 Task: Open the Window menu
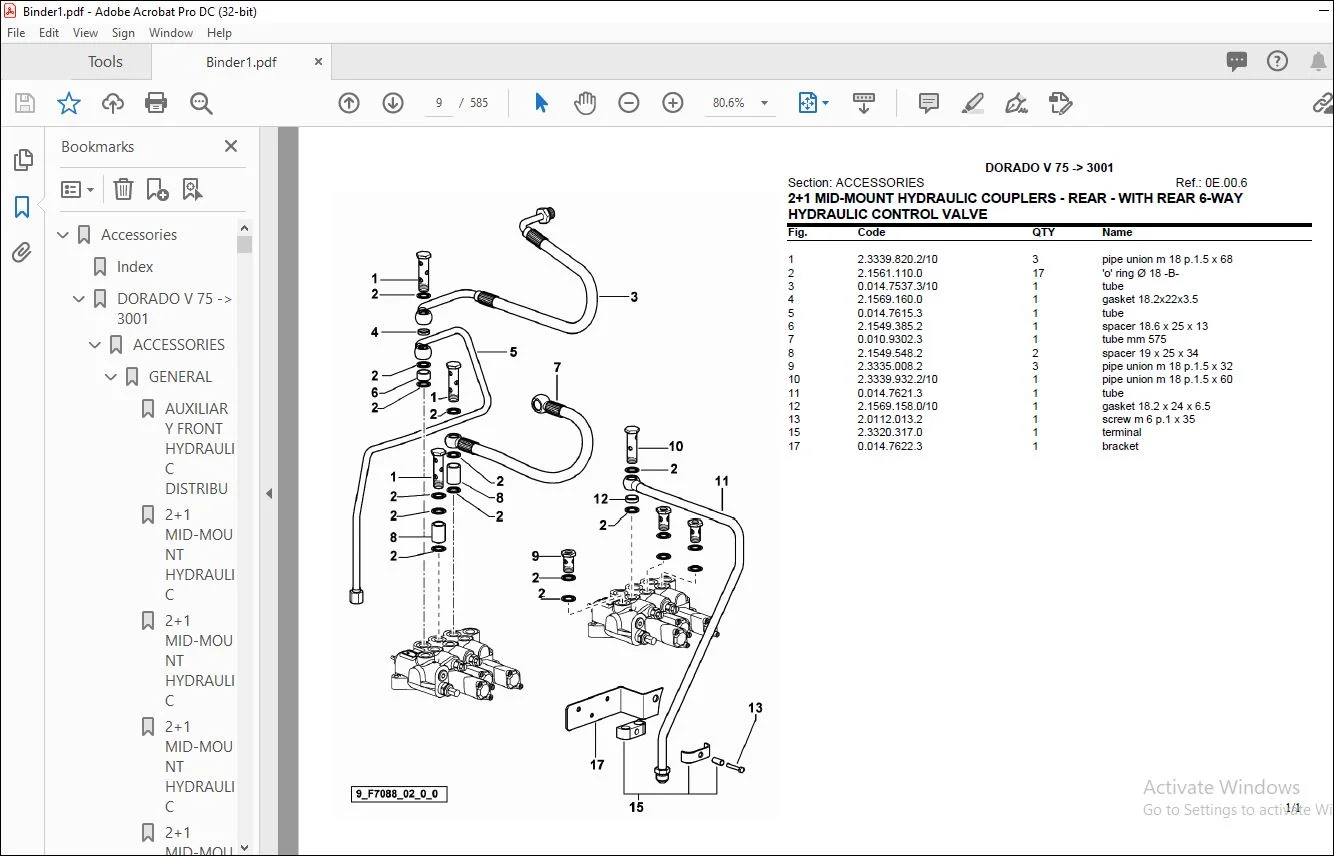(x=171, y=33)
